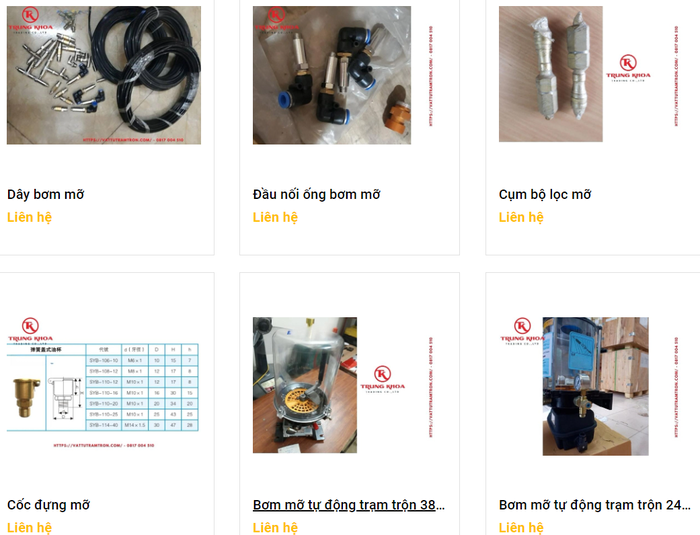700x535 pixels.
Task: Open the Dây bơm mỡ product image
Action: [104, 75]
